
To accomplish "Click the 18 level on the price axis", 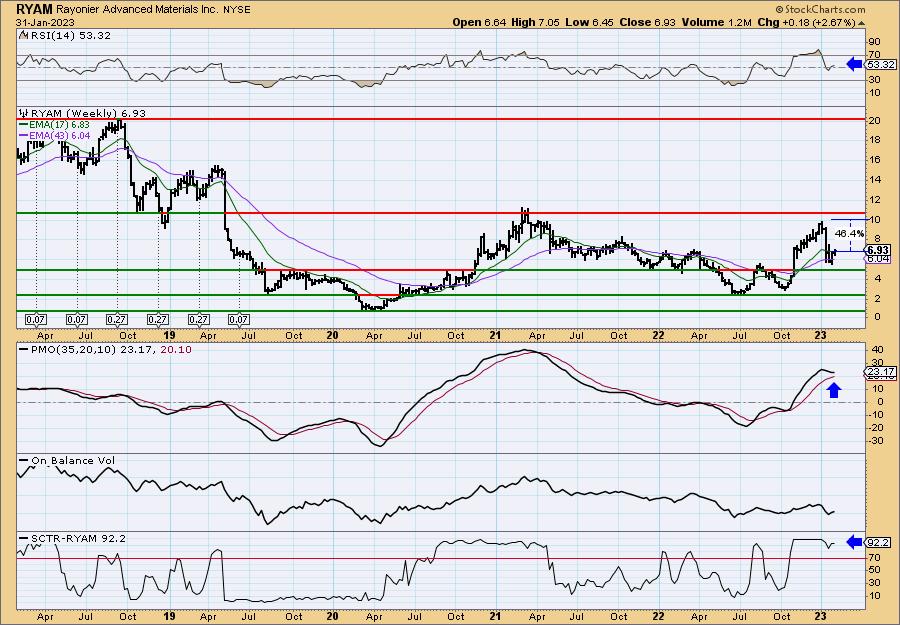I will [875, 139].
